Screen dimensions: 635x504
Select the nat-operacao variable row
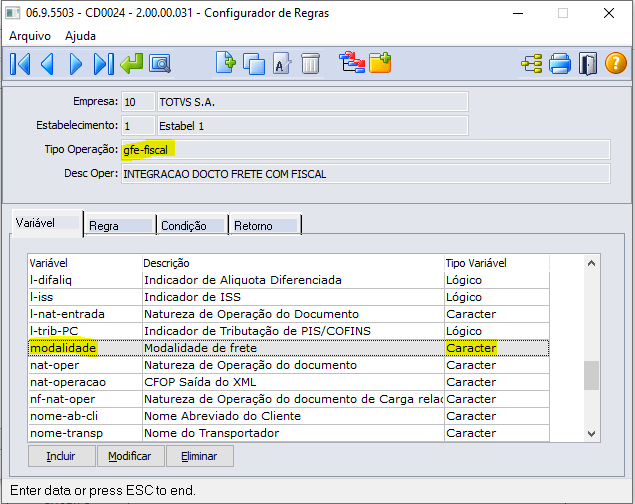point(289,382)
